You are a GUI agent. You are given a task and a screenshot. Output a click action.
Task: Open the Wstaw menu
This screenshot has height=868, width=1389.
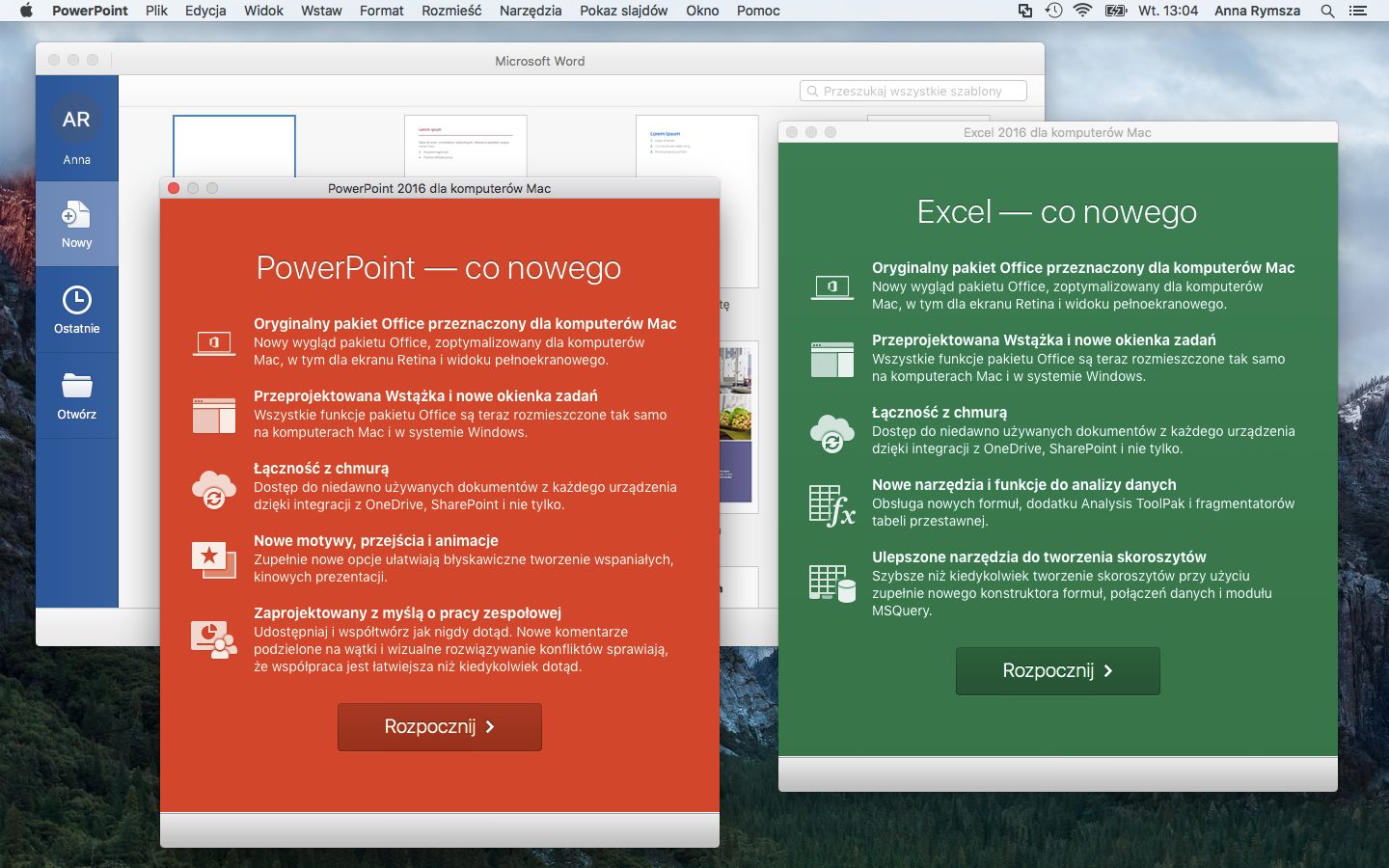click(x=321, y=11)
